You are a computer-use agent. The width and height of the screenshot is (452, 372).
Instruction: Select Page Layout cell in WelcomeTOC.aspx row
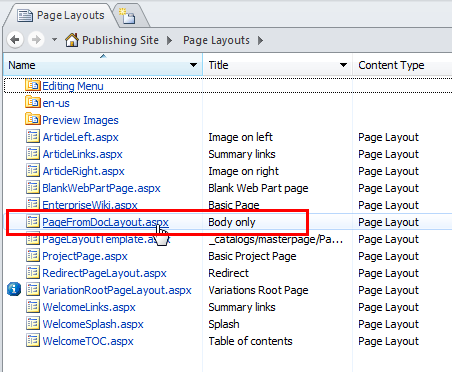click(388, 341)
